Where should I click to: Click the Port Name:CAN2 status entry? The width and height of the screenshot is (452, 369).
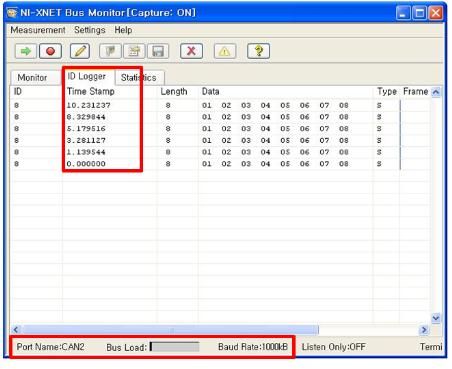[x=51, y=347]
